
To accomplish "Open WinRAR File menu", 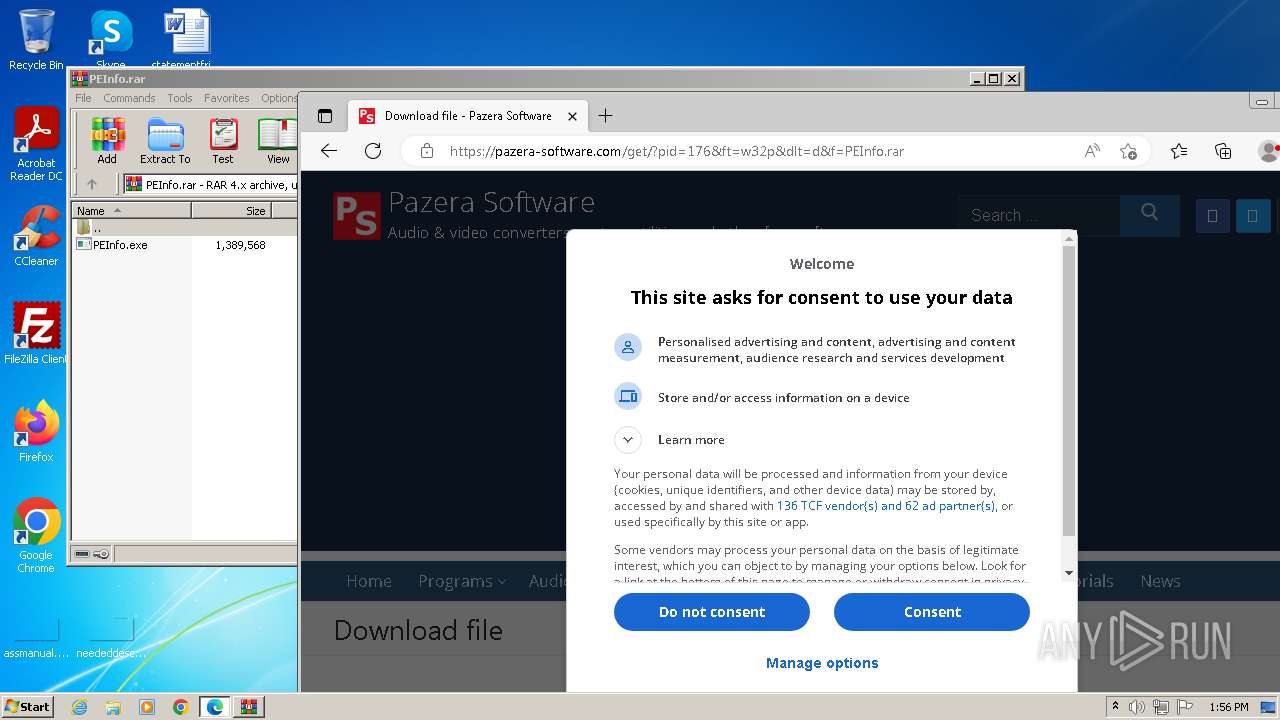I will pyautogui.click(x=83, y=98).
